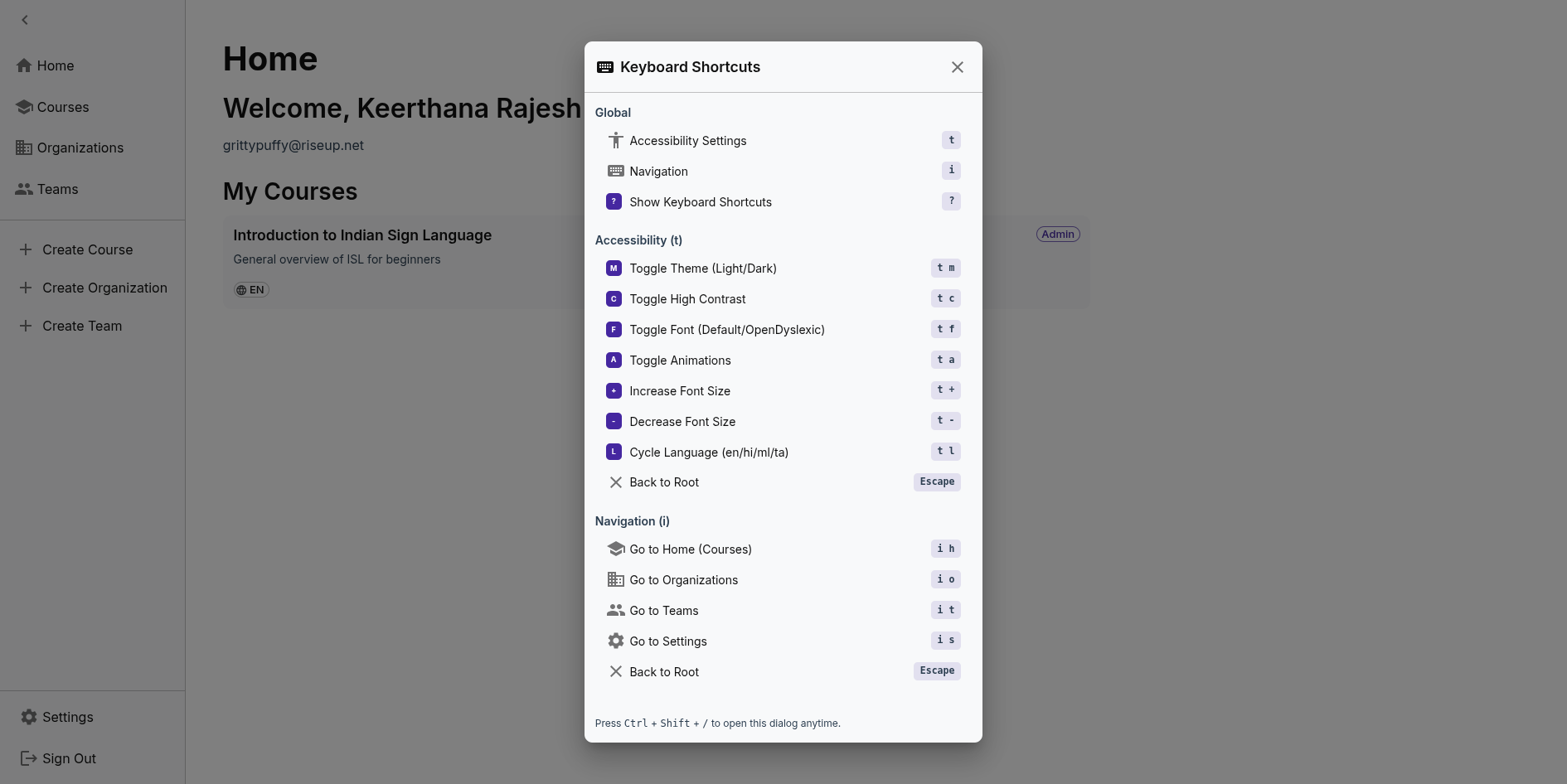Viewport: 1567px width, 784px height.
Task: Click the Navigation keyboard icon in Global
Action: click(615, 171)
